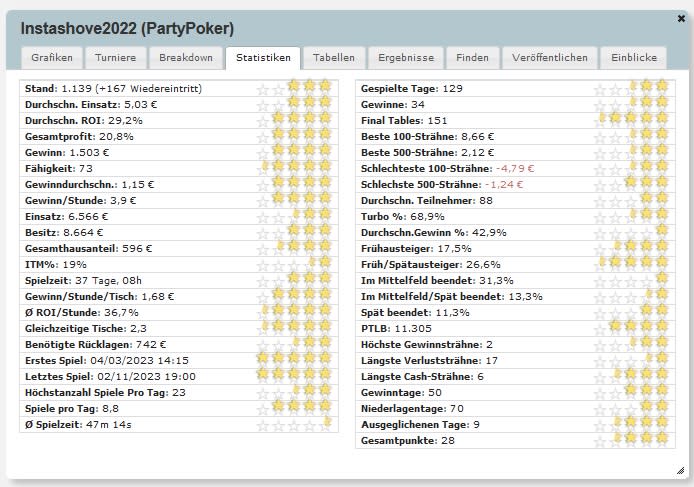Click the star rating for ITM%
Screen dimensions: 694x487
[x=294, y=264]
